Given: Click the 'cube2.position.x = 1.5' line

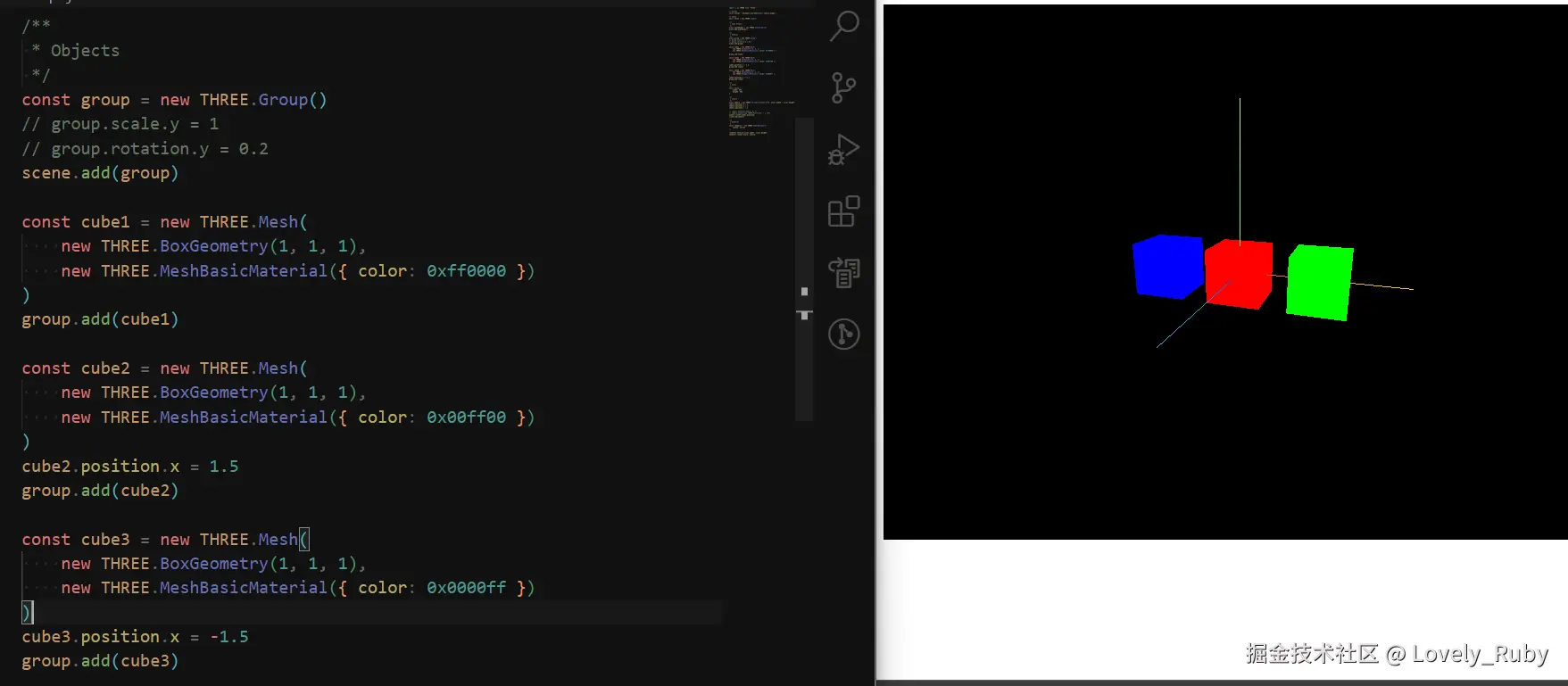Looking at the screenshot, I should [x=130, y=467].
